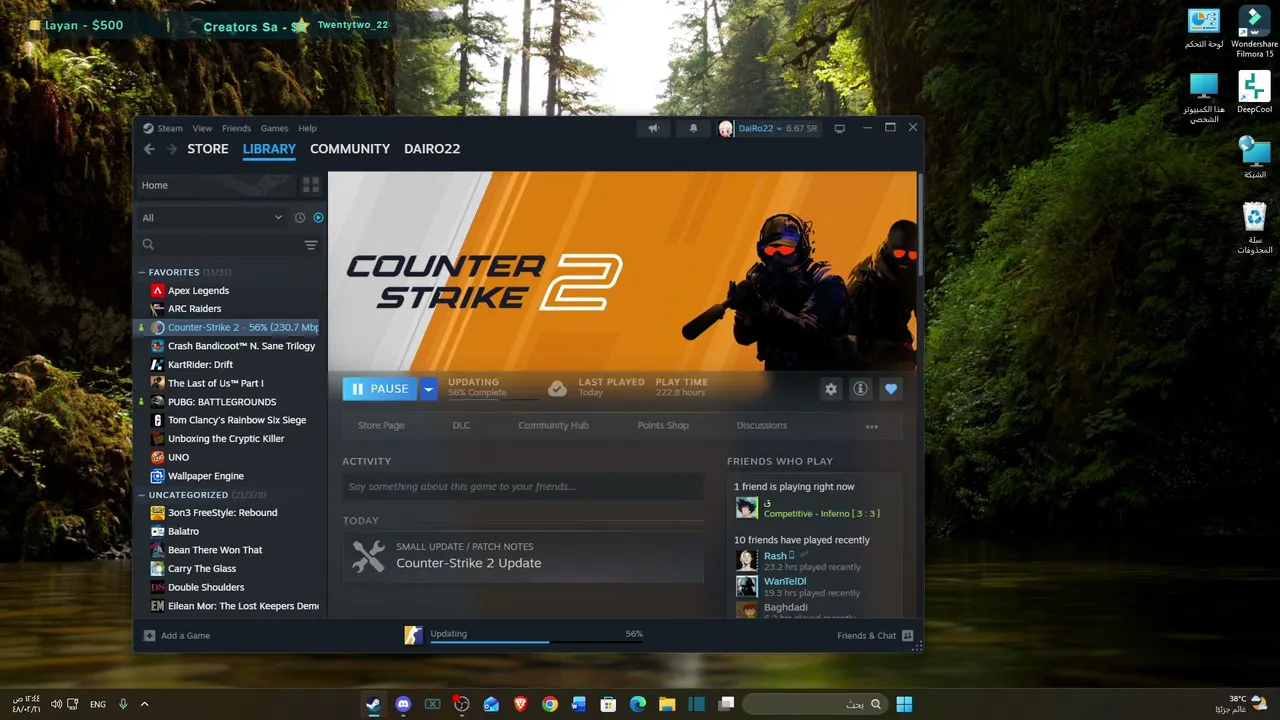Show Counter-Strike 2 game info icon
Viewport: 1280px width, 720px height.
tap(860, 389)
